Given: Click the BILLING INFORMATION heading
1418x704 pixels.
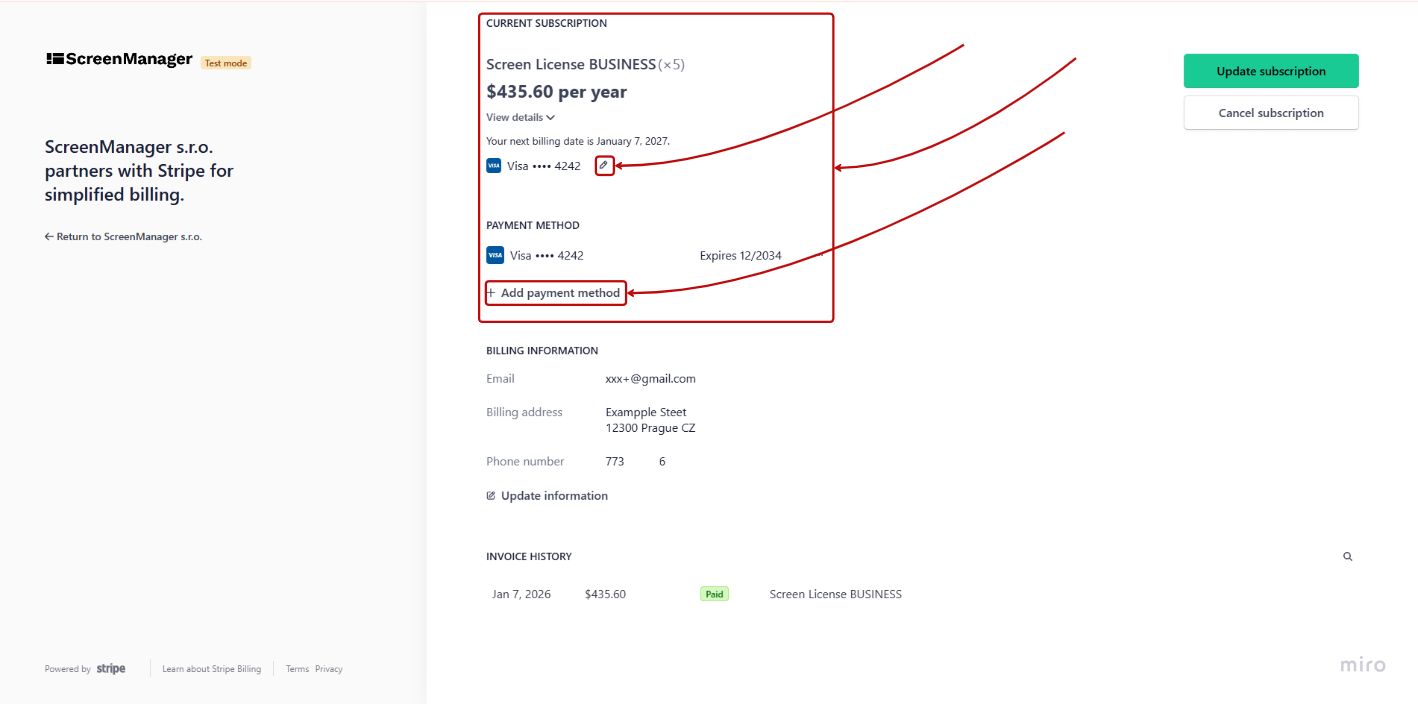Looking at the screenshot, I should (x=542, y=351).
